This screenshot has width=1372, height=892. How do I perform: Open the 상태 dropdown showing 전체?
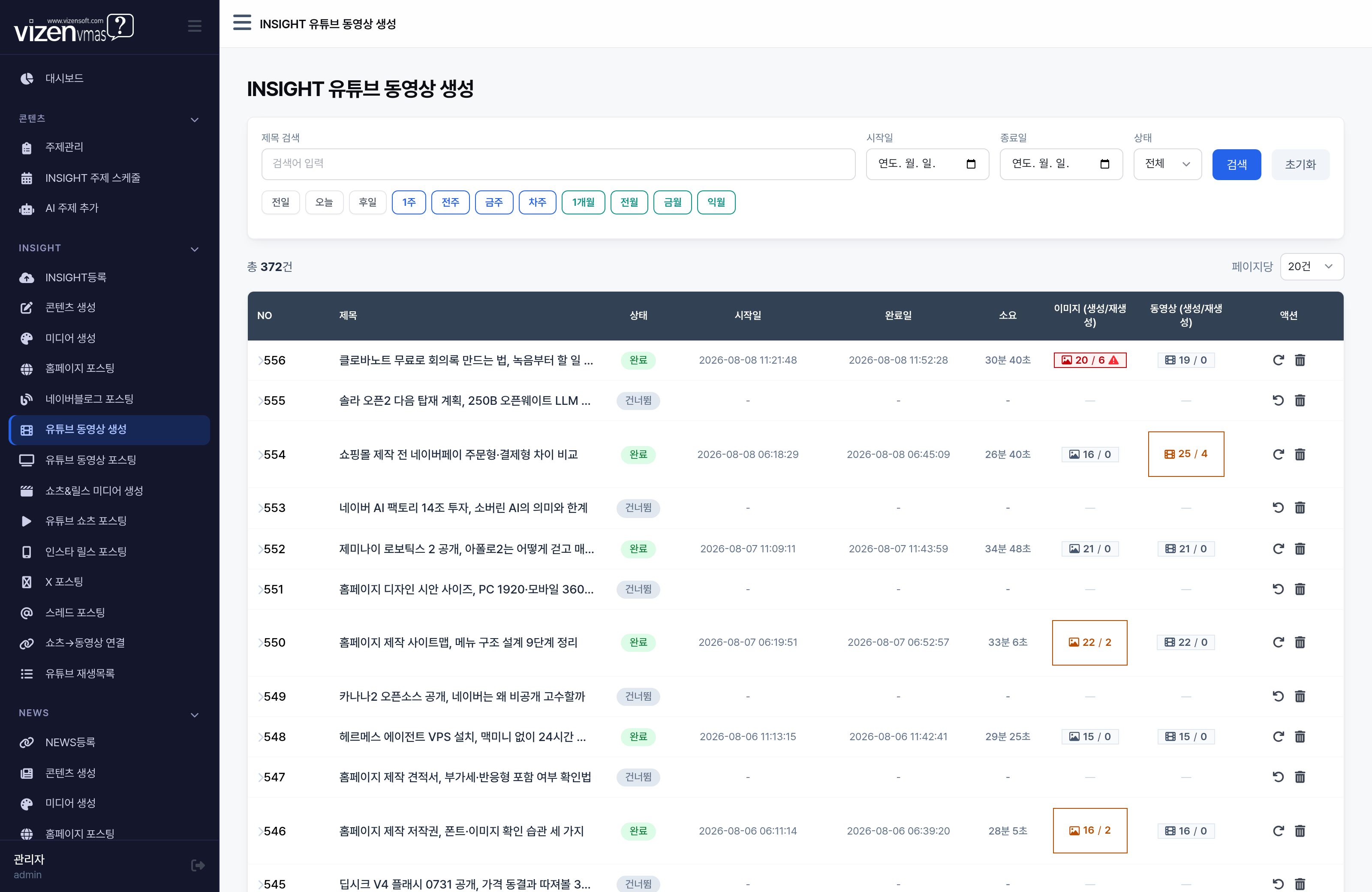point(1167,164)
